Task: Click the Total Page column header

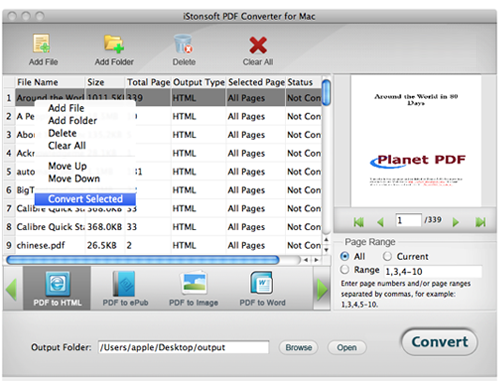Action: [148, 82]
